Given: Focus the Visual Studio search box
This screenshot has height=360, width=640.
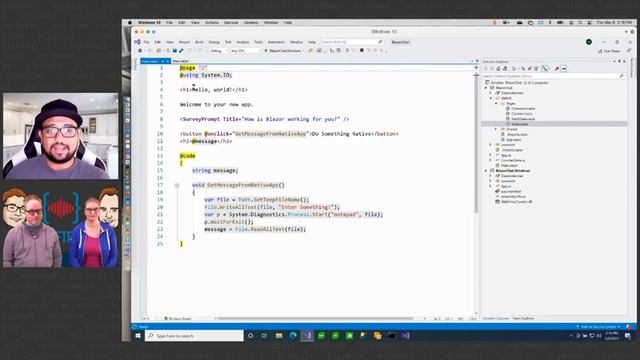Looking at the screenshot, I should (352, 42).
